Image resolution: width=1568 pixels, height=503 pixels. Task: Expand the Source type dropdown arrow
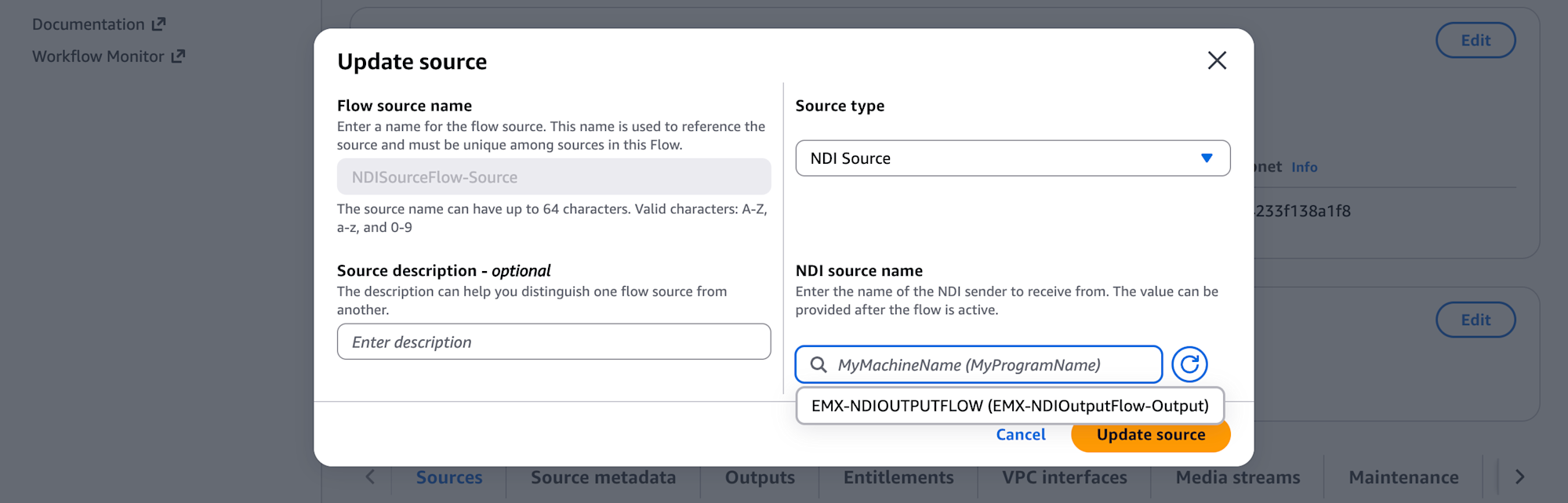1207,158
